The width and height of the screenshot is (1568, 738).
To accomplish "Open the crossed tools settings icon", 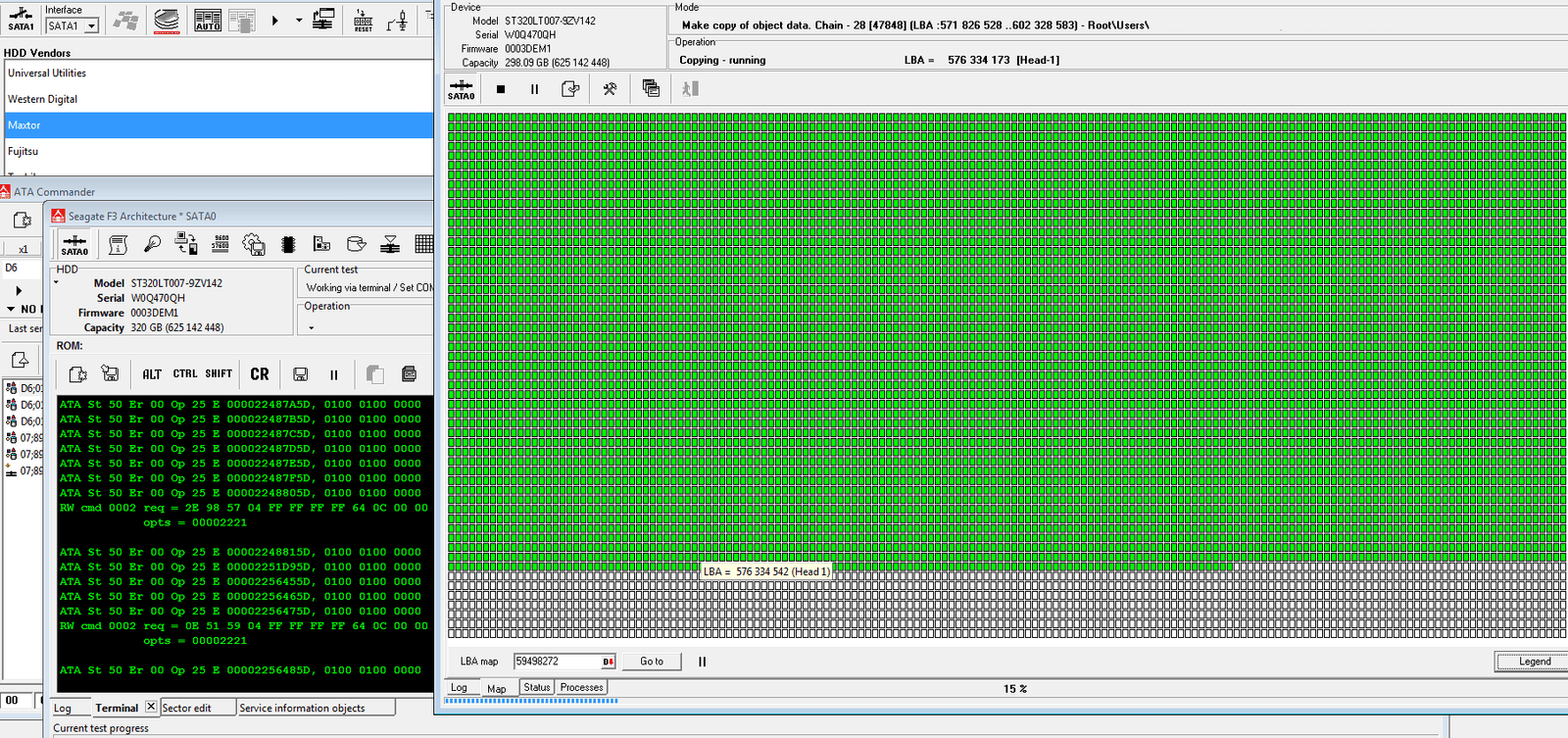I will (x=610, y=89).
